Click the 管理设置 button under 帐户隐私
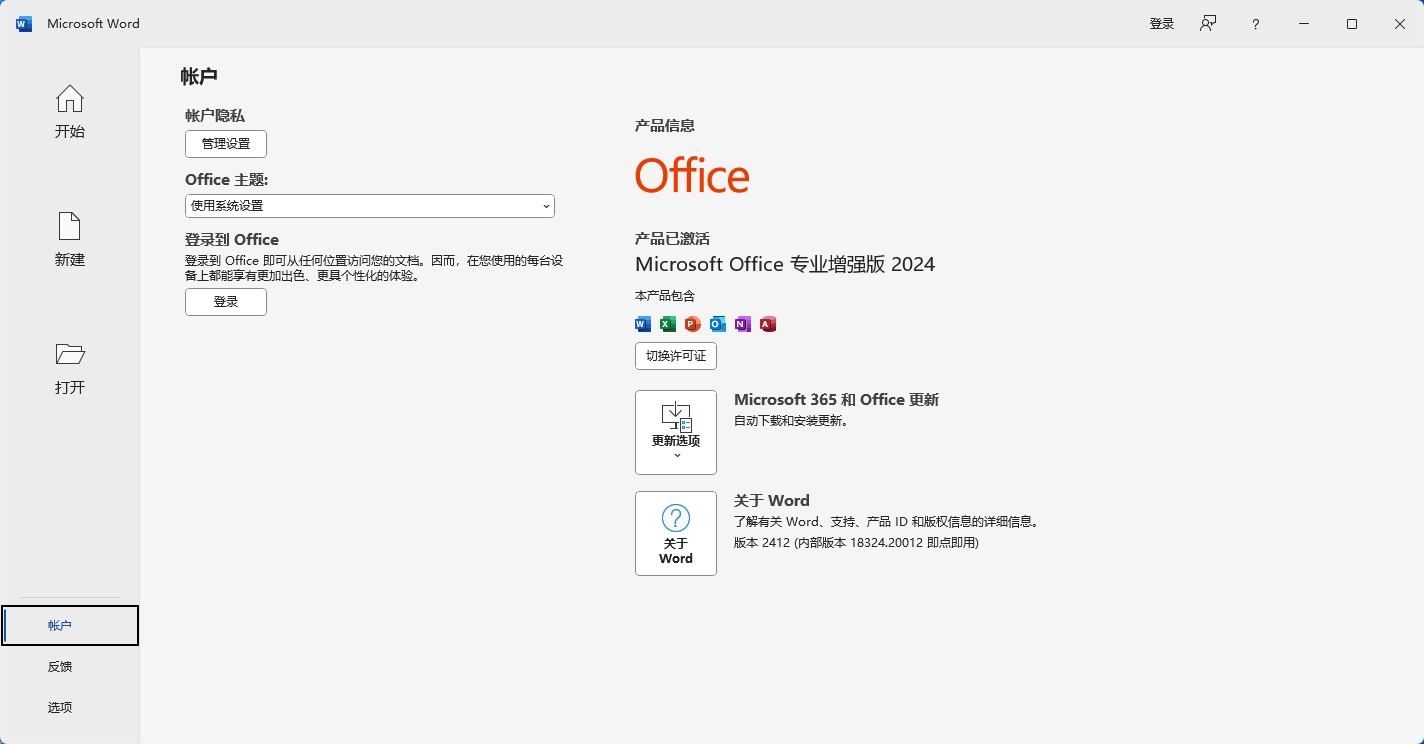 click(225, 143)
